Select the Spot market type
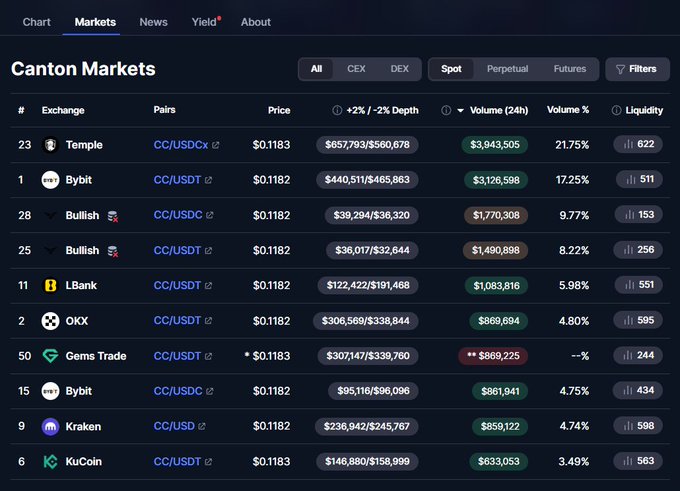 [451, 69]
